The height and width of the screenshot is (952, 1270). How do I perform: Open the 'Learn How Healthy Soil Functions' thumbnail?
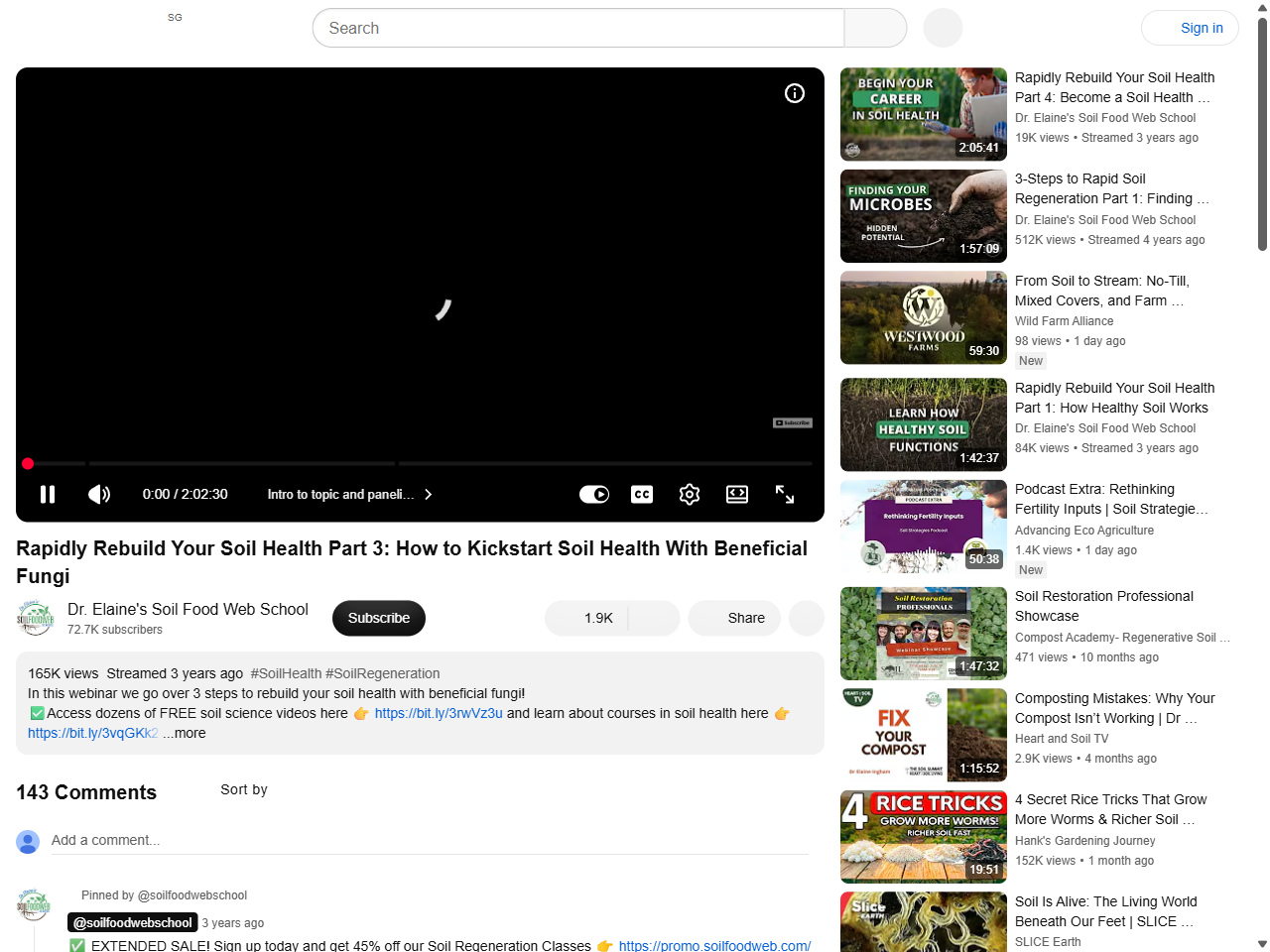tap(924, 424)
